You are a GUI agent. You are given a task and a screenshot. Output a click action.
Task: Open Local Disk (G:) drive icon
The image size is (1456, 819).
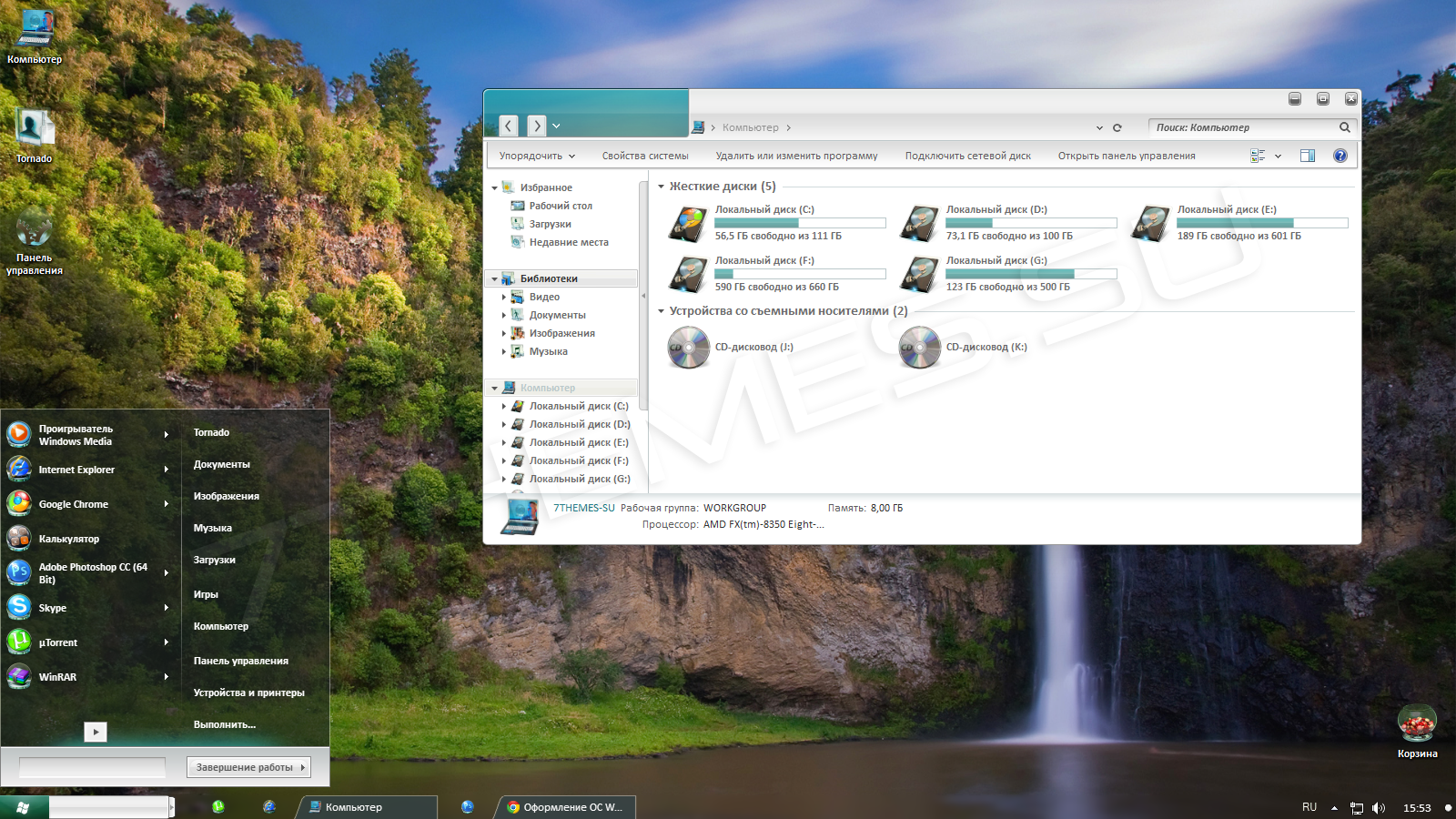(920, 274)
